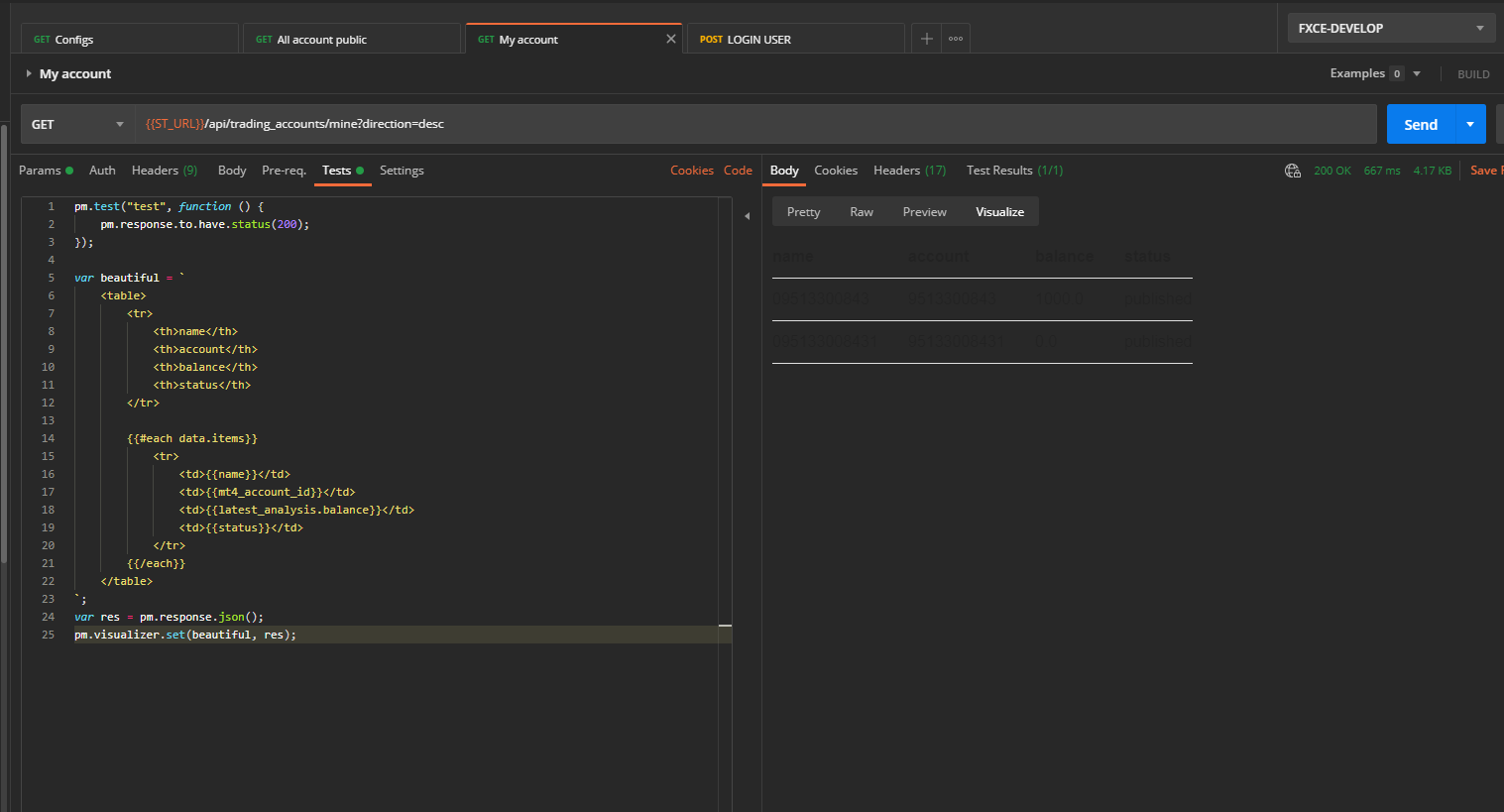
Task: Open request Settings tab
Action: tap(402, 171)
